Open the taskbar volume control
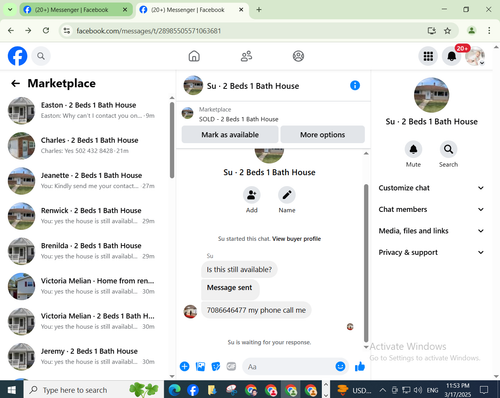Image resolution: width=500 pixels, height=398 pixels. click(x=417, y=390)
